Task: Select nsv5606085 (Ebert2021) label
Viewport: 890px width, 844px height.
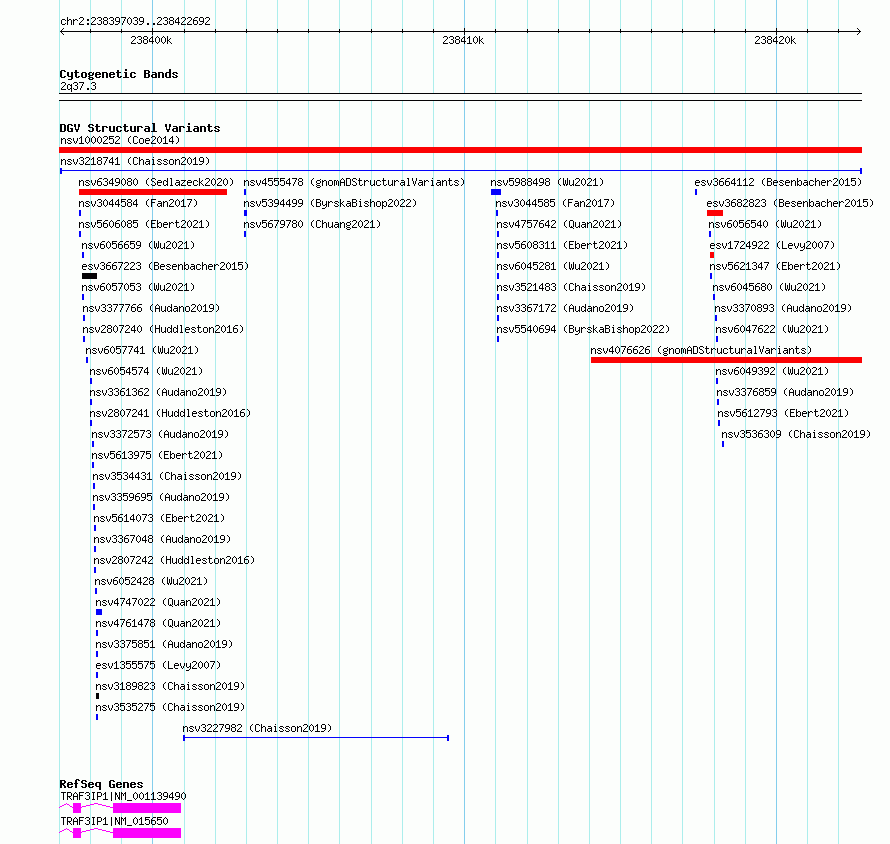Action: (x=144, y=224)
